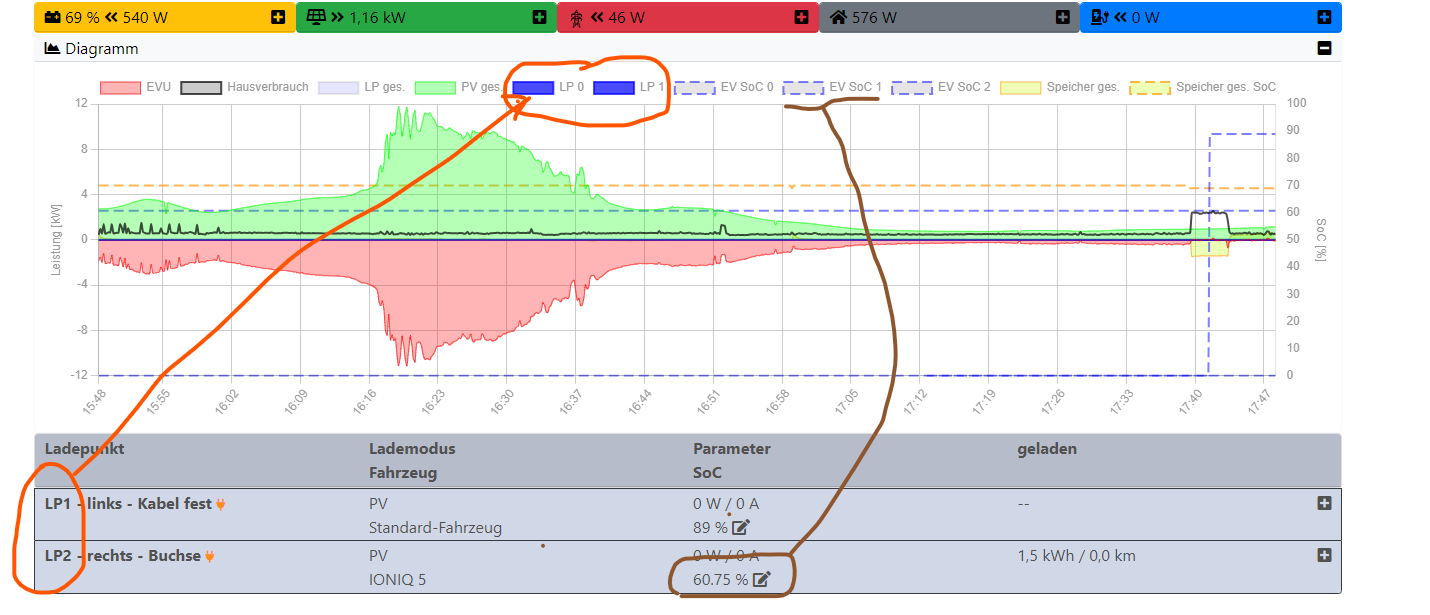This screenshot has width=1430, height=615.
Task: Click the plug icon next to LP1
Action: click(221, 504)
